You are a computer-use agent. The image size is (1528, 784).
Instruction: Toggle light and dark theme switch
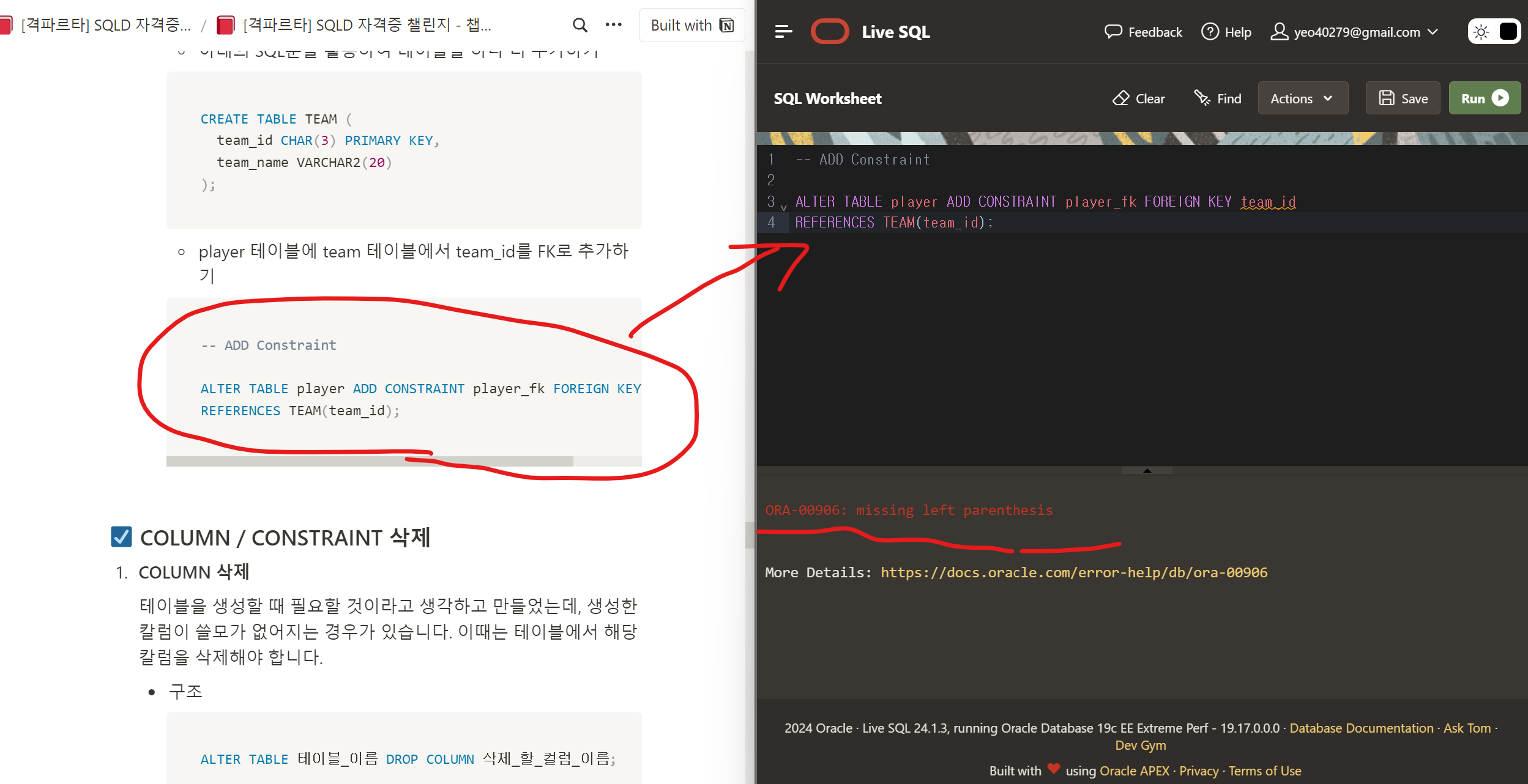[1494, 32]
